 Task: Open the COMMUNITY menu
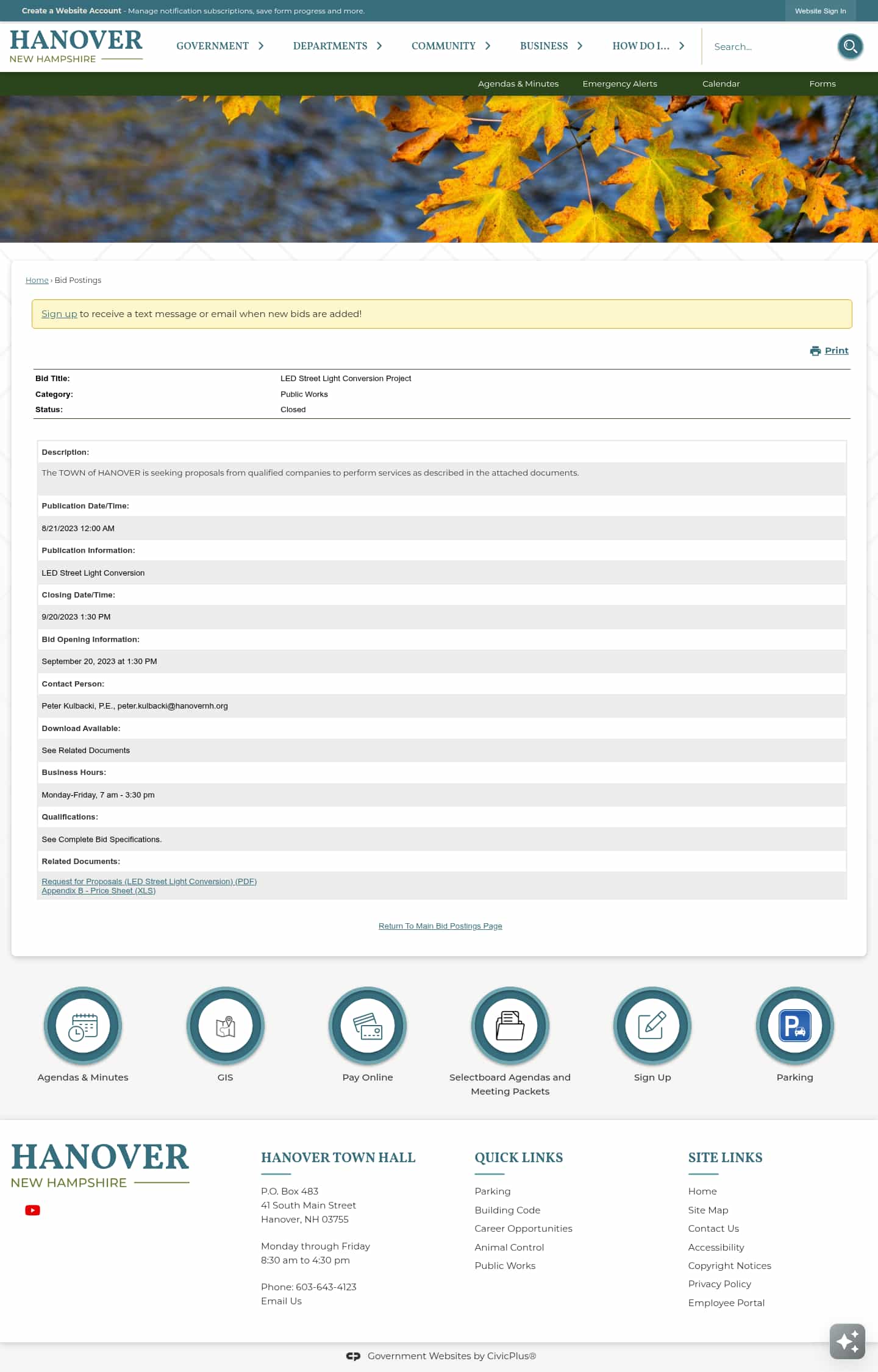[x=443, y=46]
